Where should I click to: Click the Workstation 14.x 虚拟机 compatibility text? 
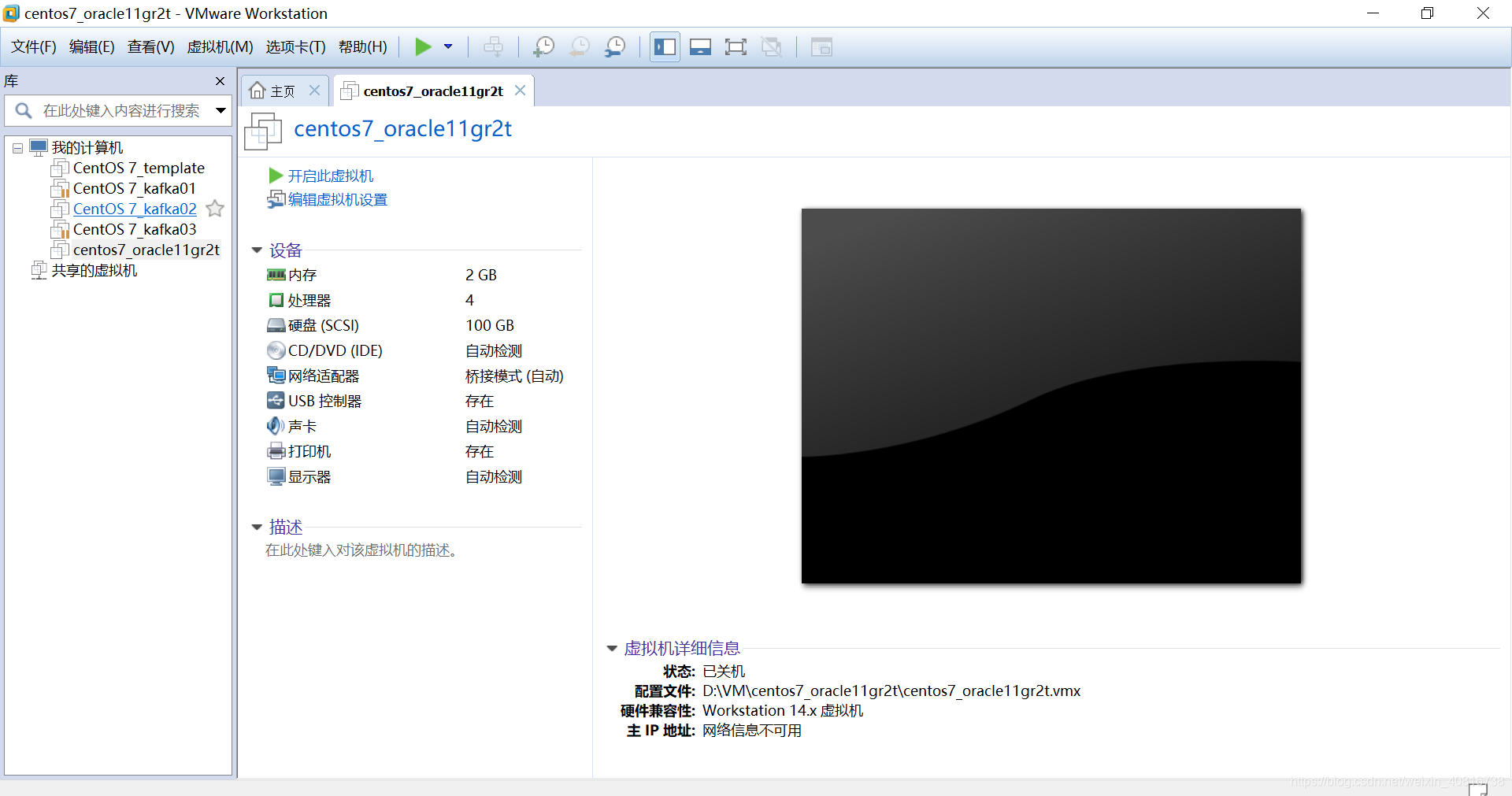[x=783, y=711]
